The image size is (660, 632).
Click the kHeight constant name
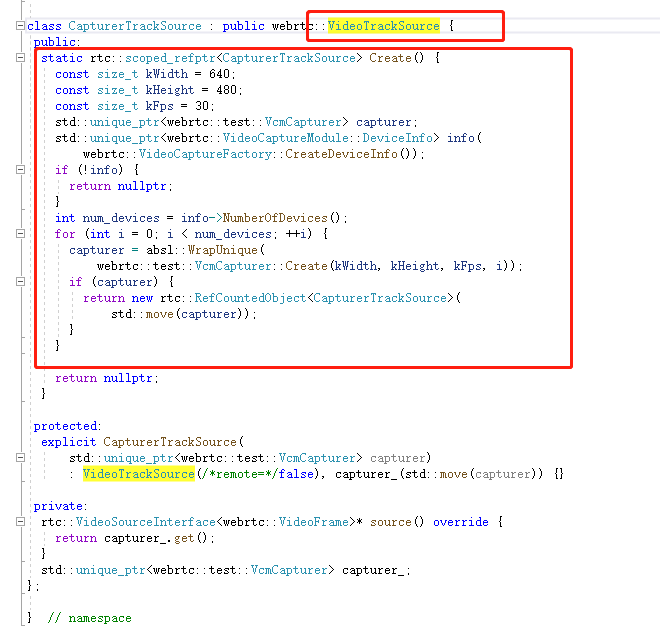coord(170,90)
